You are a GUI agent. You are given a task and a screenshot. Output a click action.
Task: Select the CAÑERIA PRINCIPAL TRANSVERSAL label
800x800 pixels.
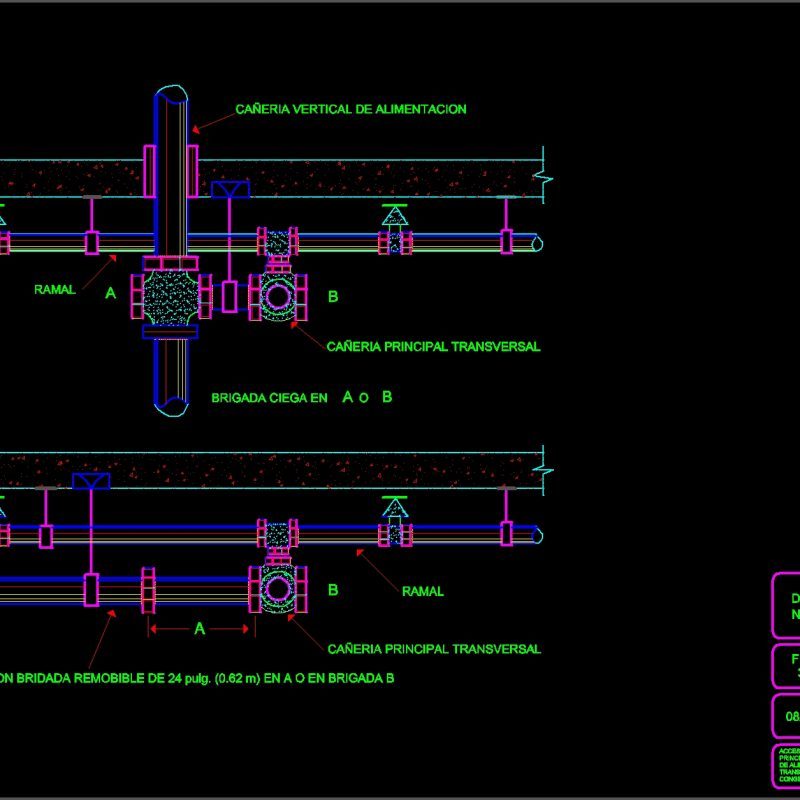435,347
